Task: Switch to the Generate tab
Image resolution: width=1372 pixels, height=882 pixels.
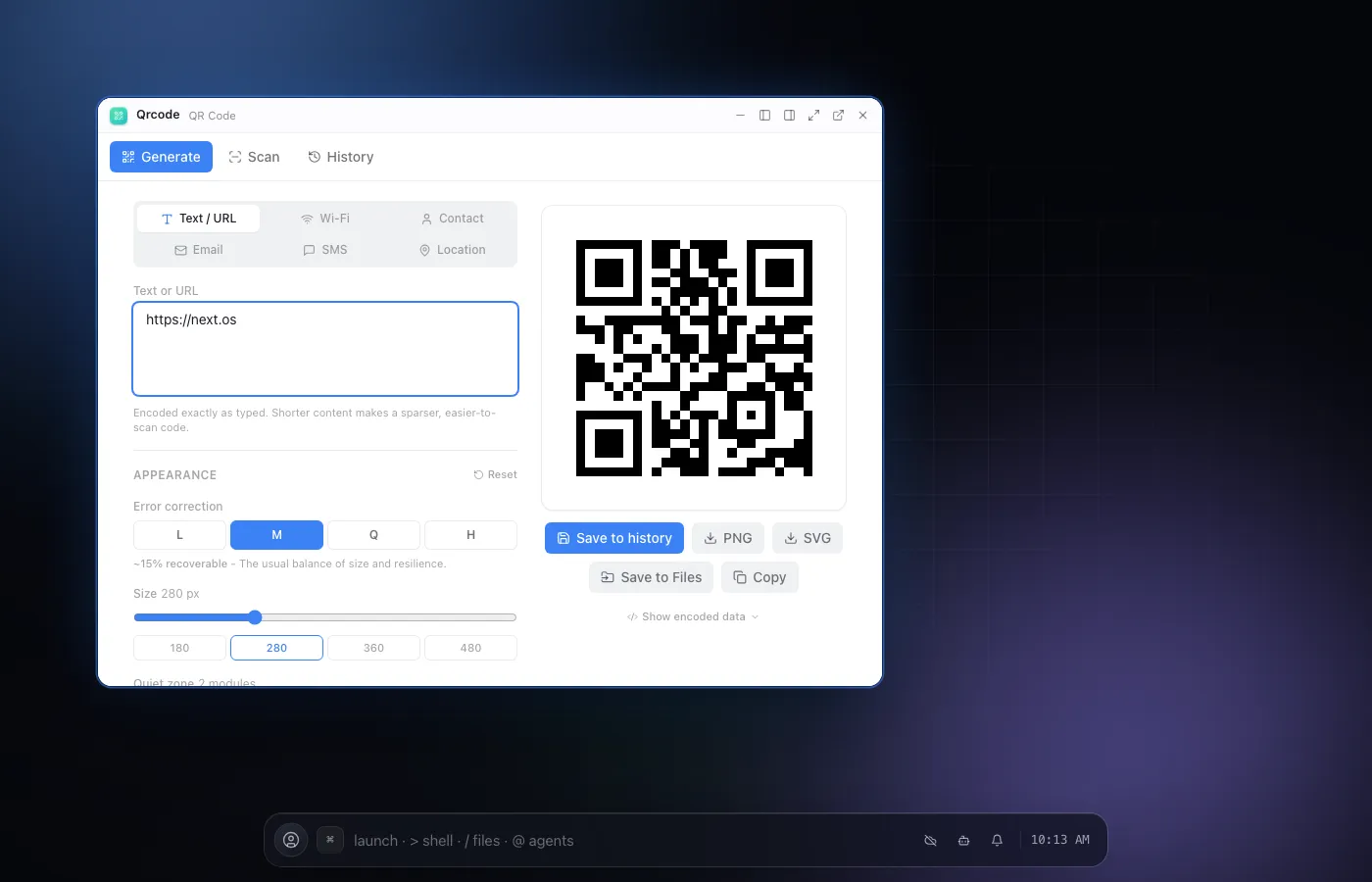Action: pos(161,157)
